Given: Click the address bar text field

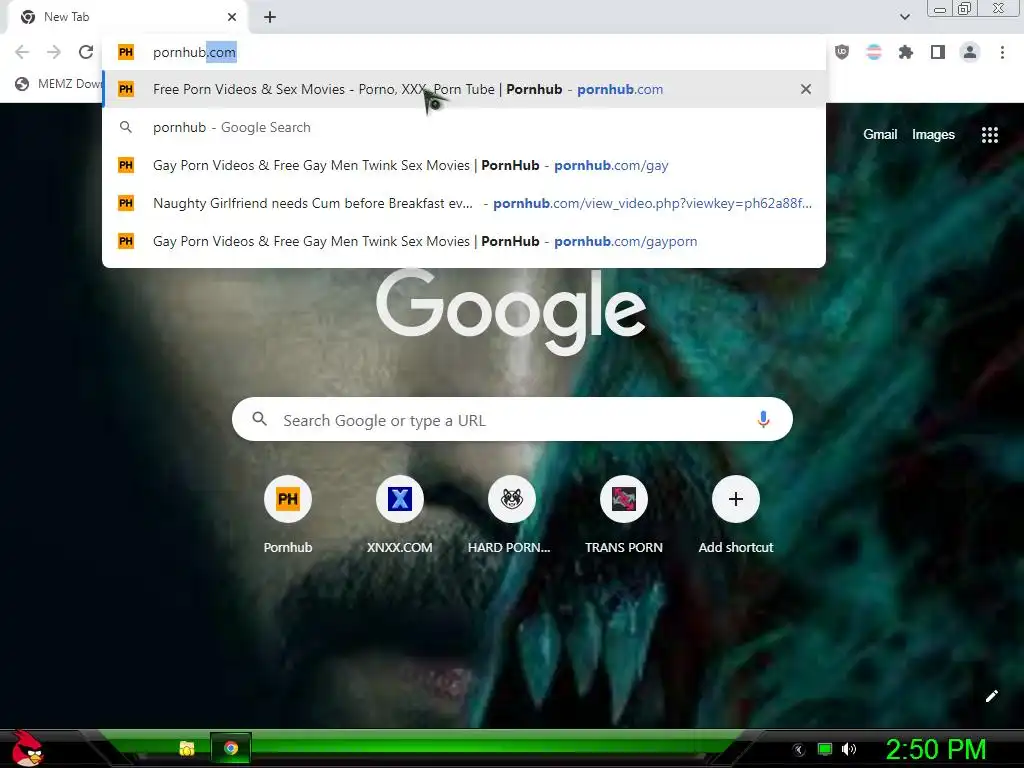Looking at the screenshot, I should 464,52.
